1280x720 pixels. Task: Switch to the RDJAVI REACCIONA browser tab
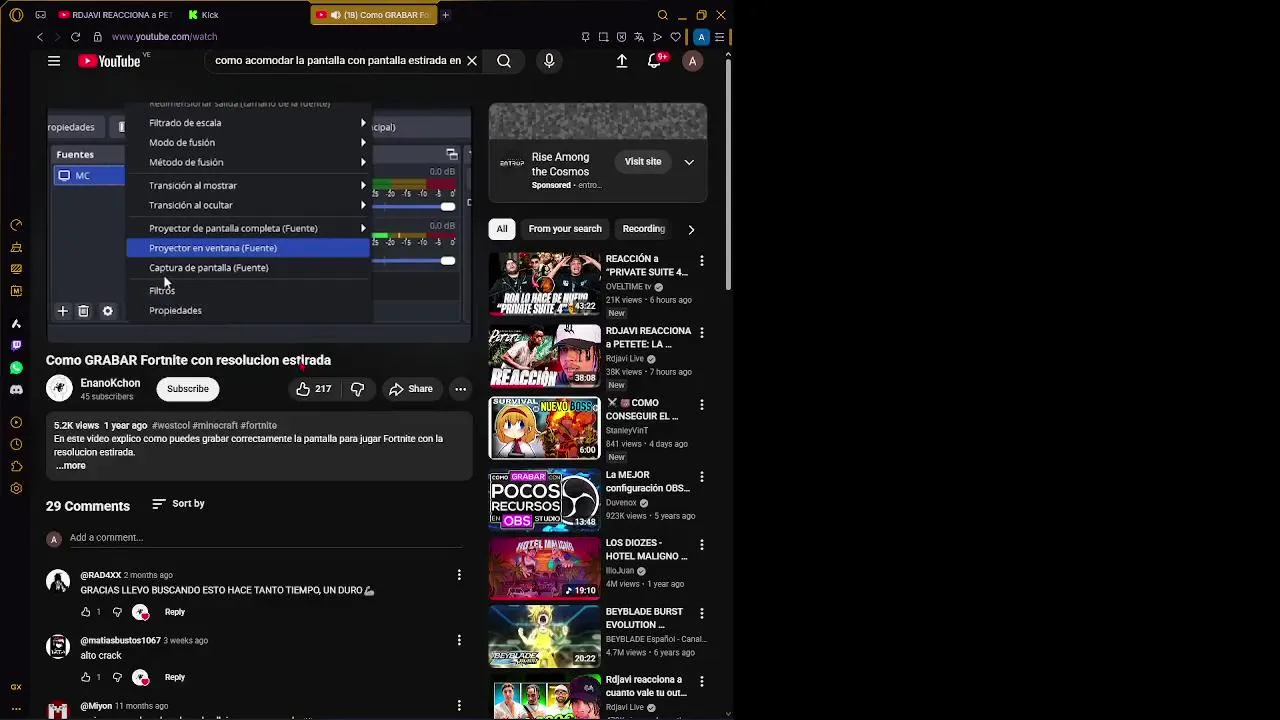pyautogui.click(x=115, y=15)
